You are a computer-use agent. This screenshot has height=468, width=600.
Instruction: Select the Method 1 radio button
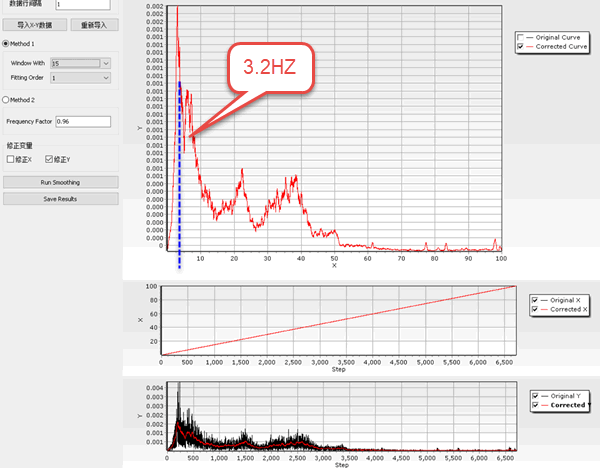tap(4, 44)
